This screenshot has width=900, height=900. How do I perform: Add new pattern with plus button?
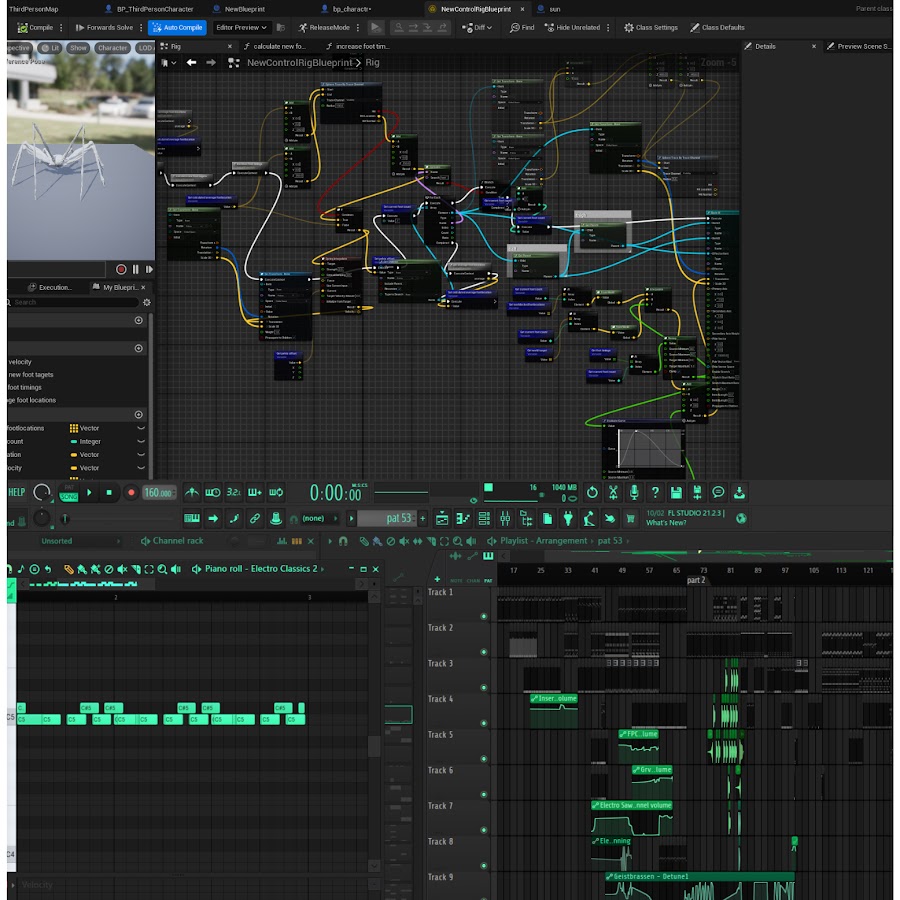pos(423,518)
